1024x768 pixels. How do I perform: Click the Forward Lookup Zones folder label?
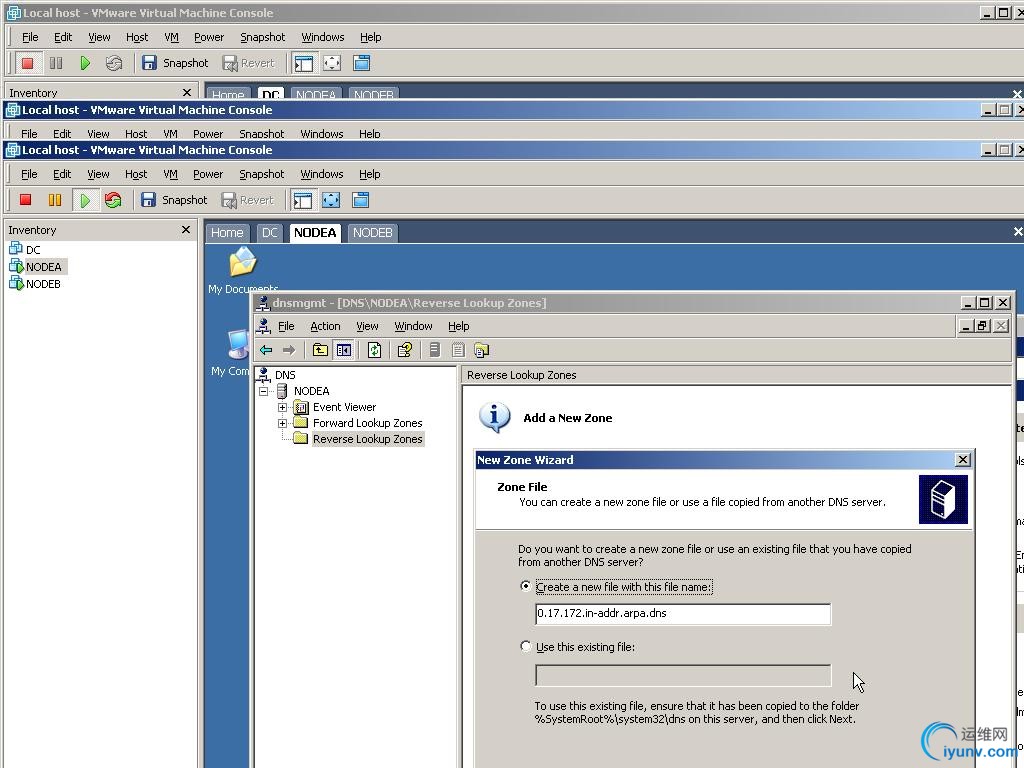pyautogui.click(x=368, y=423)
